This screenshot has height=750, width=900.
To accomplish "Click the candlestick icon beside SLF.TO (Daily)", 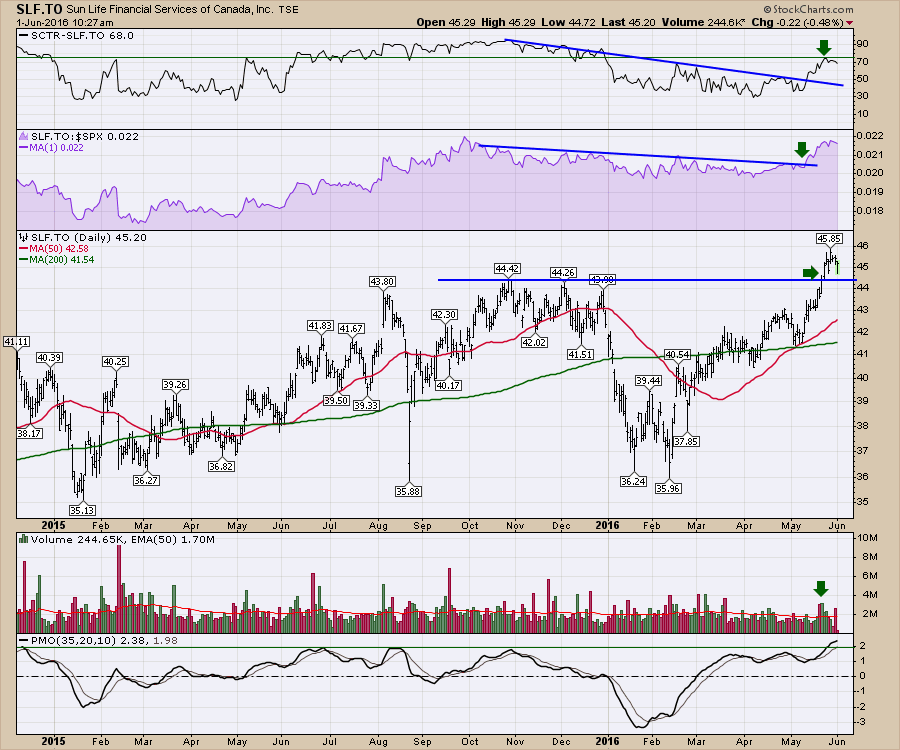I will [x=22, y=237].
